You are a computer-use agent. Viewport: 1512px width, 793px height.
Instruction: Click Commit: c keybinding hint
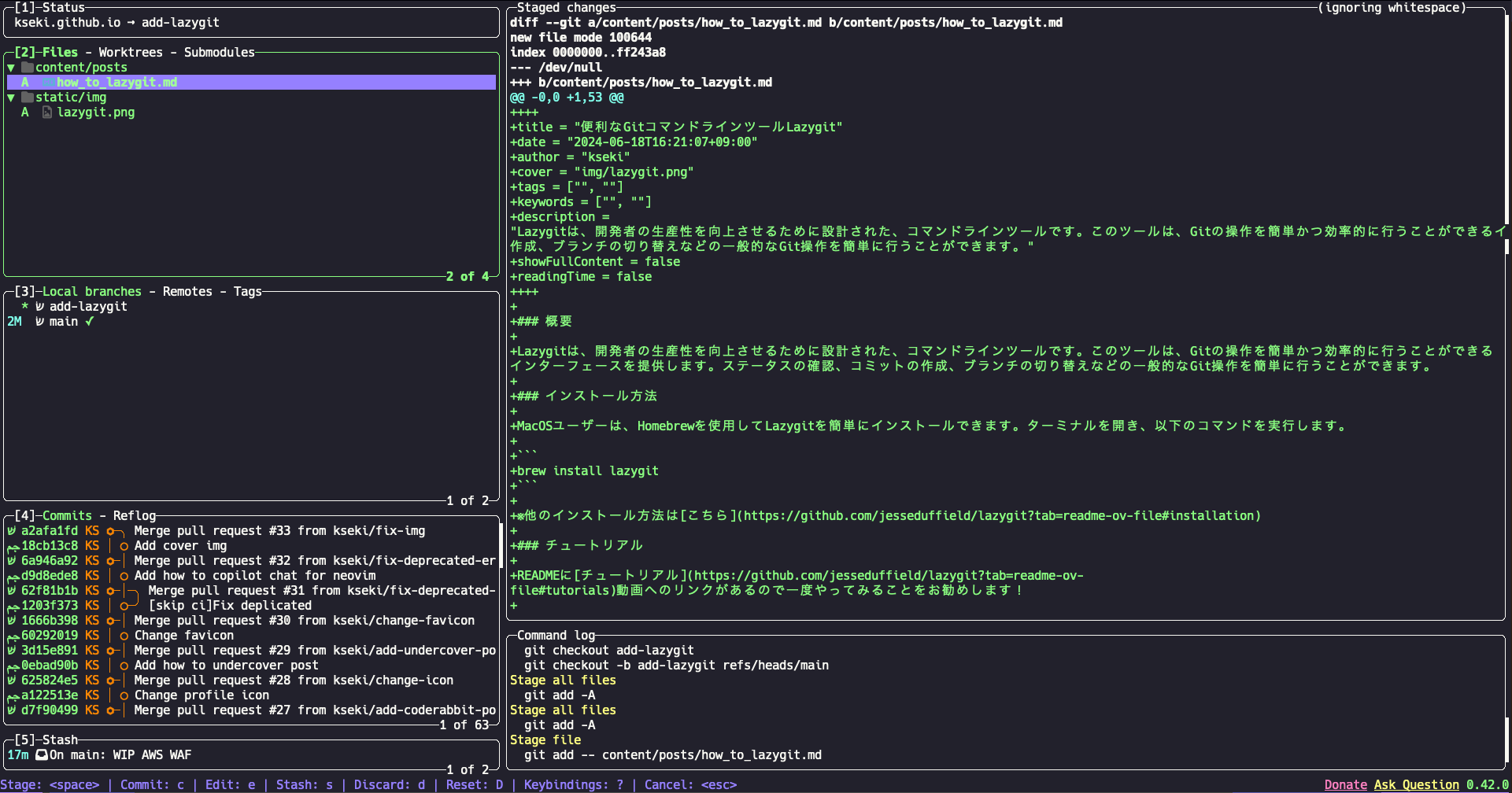pos(153,785)
